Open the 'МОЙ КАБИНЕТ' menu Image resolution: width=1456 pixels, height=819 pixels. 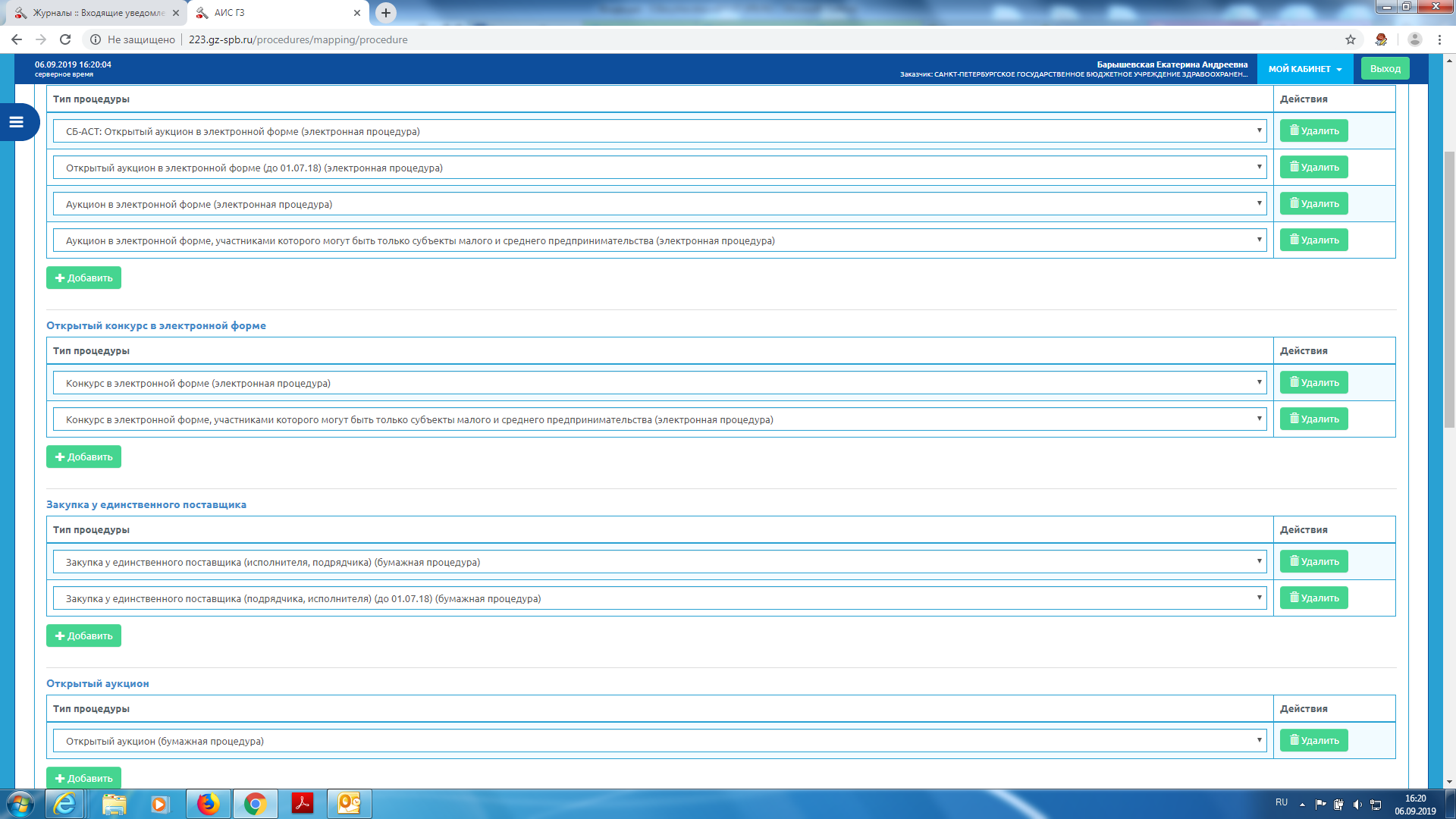click(1304, 69)
